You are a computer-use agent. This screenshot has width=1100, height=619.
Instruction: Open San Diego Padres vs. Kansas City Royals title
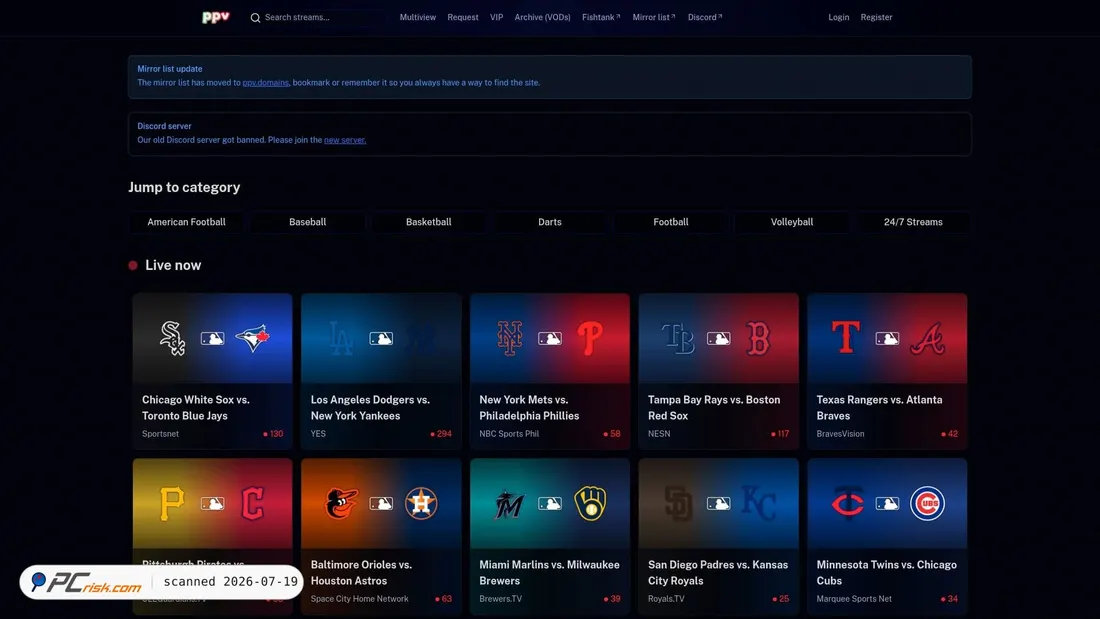pyautogui.click(x=718, y=573)
